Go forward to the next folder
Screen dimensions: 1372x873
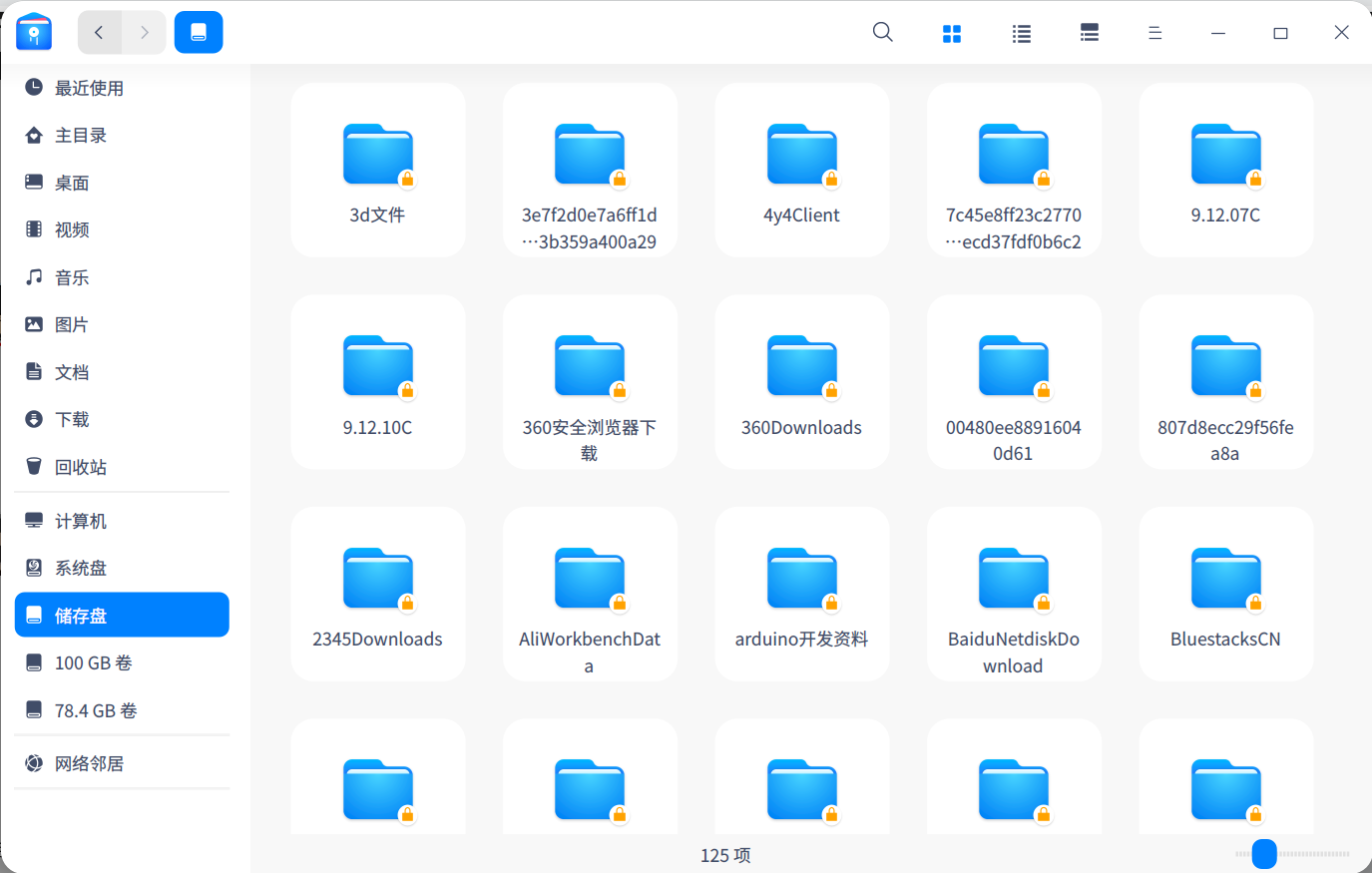(145, 33)
